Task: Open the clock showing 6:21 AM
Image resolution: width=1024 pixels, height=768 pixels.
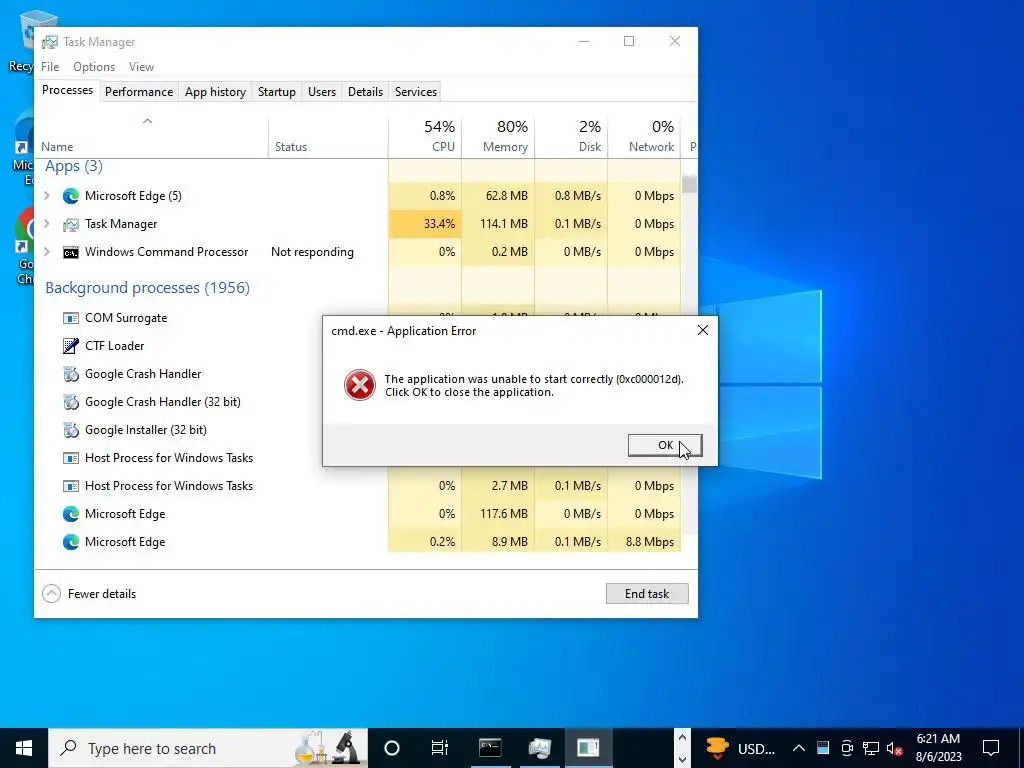Action: coord(938,748)
